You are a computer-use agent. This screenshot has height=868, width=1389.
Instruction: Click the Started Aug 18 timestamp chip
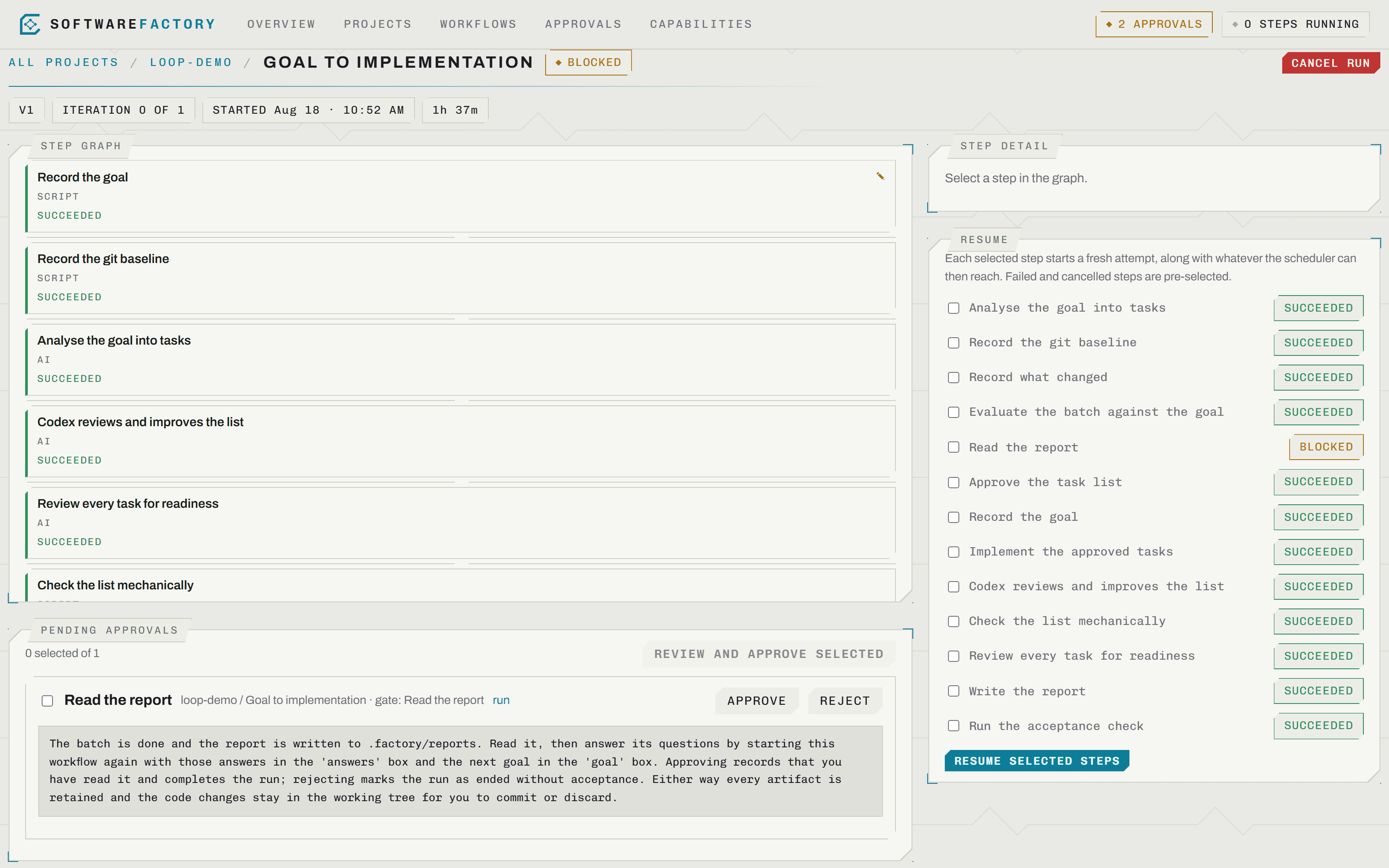click(308, 110)
